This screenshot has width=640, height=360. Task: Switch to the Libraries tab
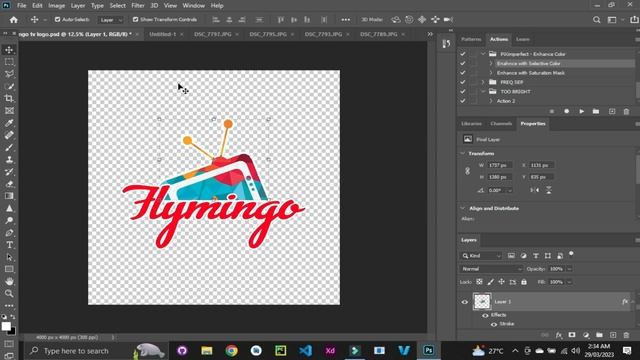pyautogui.click(x=471, y=124)
